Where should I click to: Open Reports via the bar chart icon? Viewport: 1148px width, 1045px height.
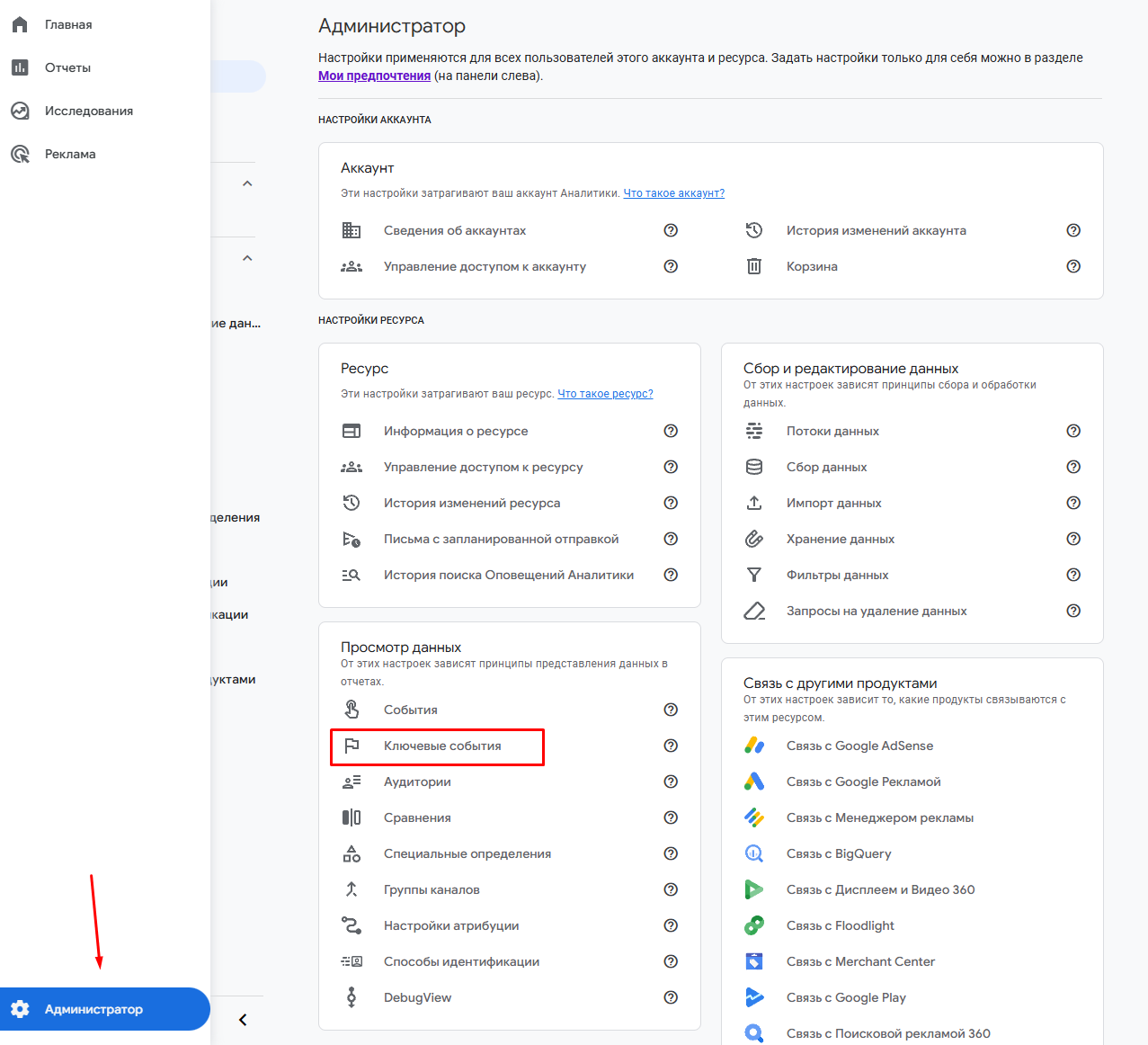(x=20, y=67)
